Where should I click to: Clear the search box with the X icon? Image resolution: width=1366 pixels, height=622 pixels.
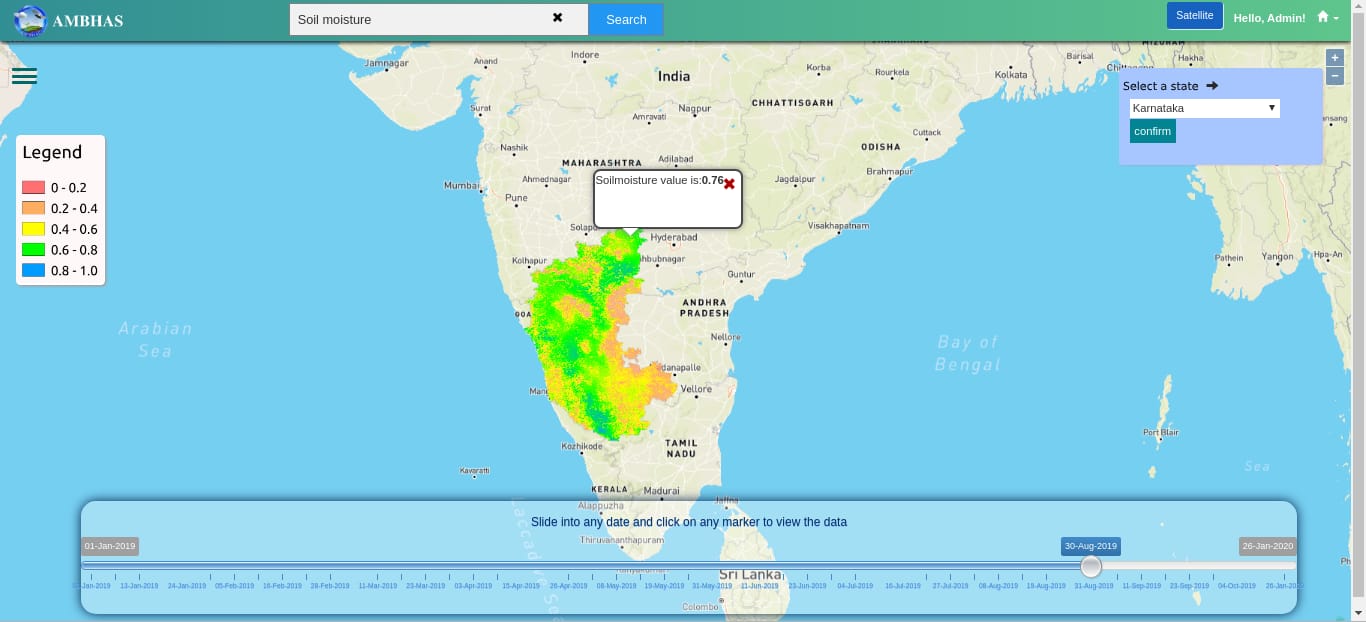pos(557,18)
